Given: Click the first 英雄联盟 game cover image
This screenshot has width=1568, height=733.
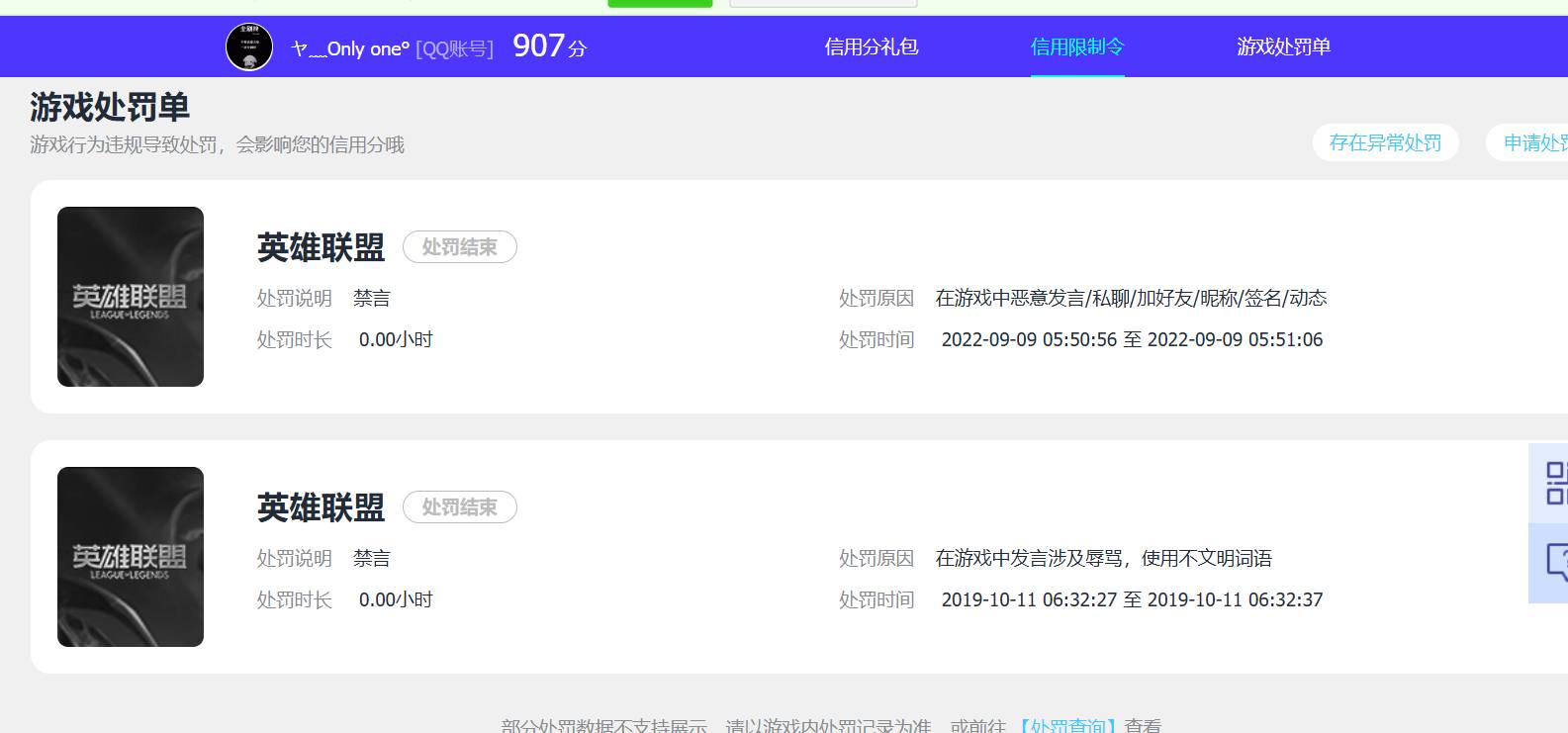Looking at the screenshot, I should [x=131, y=297].
